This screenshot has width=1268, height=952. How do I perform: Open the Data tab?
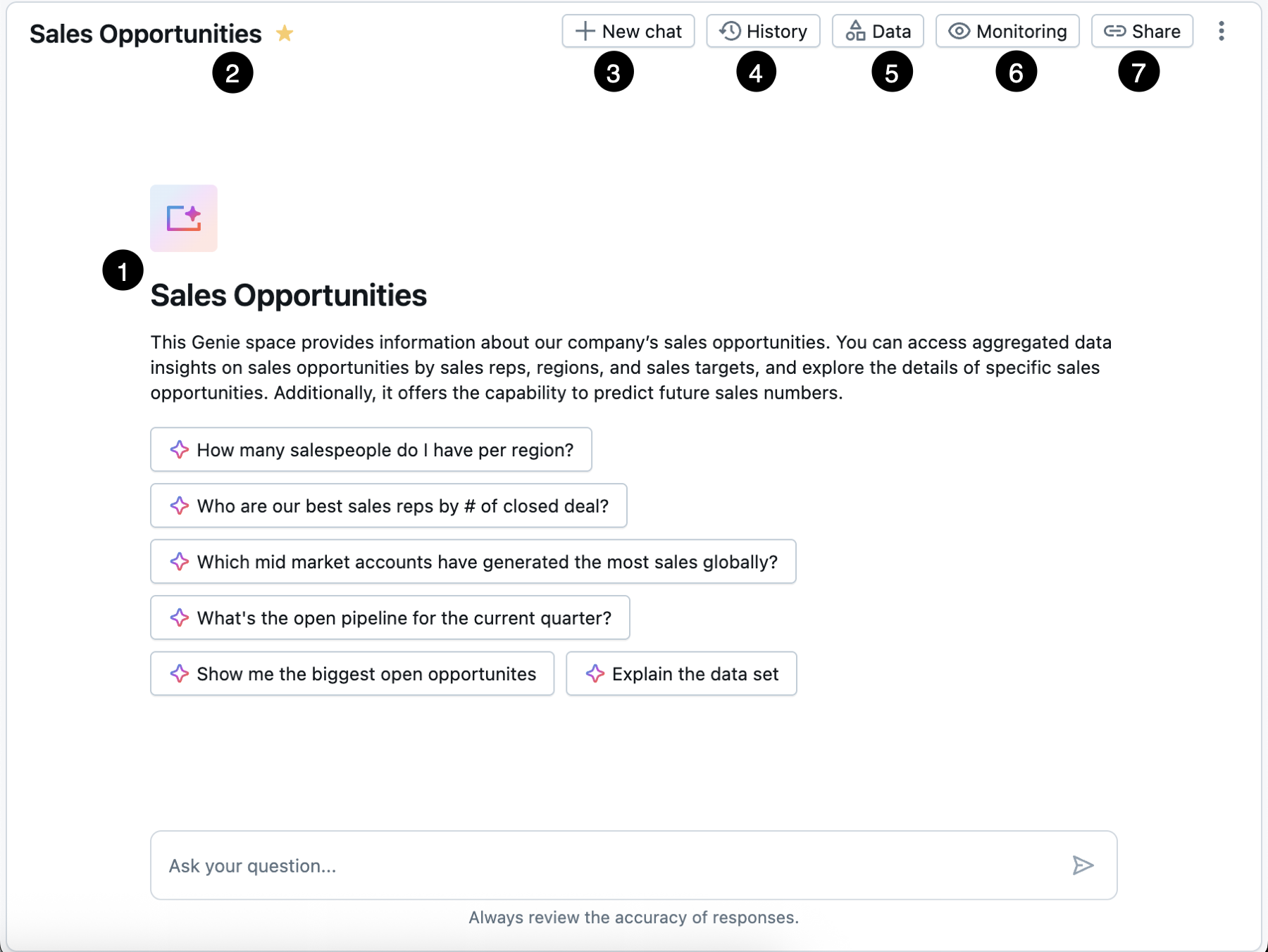[878, 31]
